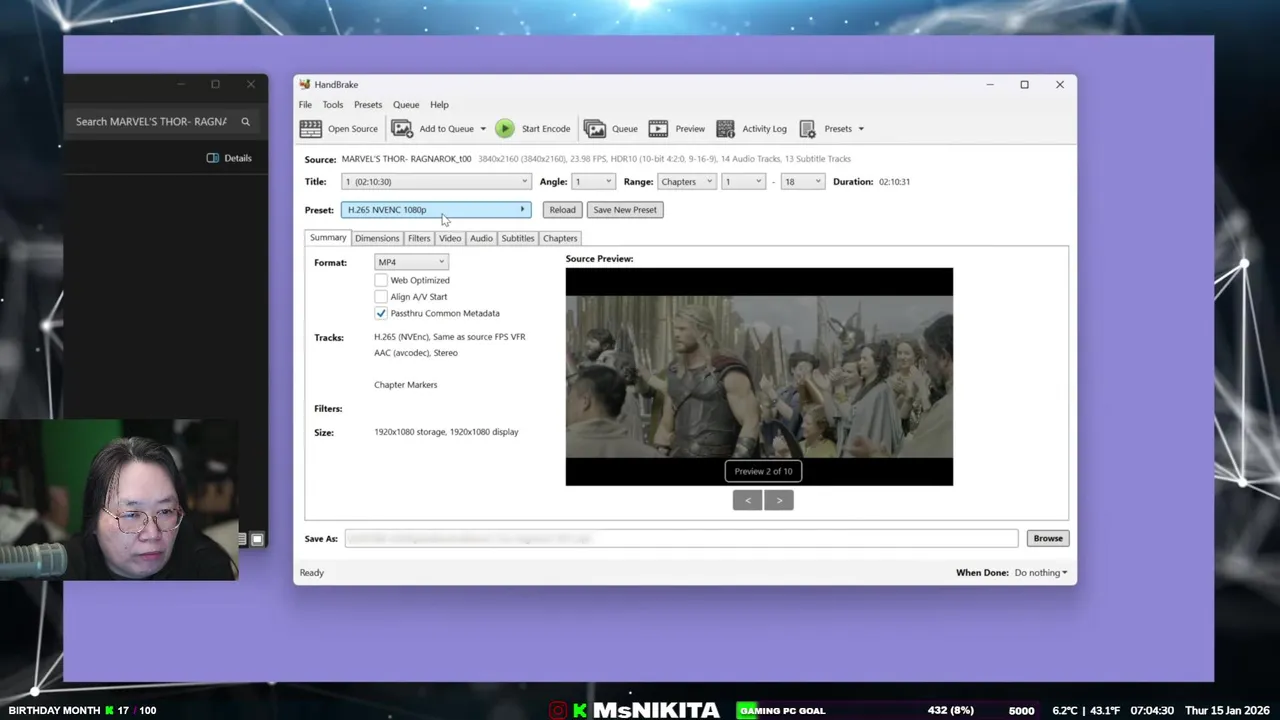Switch to the Dimensions tab

377,239
